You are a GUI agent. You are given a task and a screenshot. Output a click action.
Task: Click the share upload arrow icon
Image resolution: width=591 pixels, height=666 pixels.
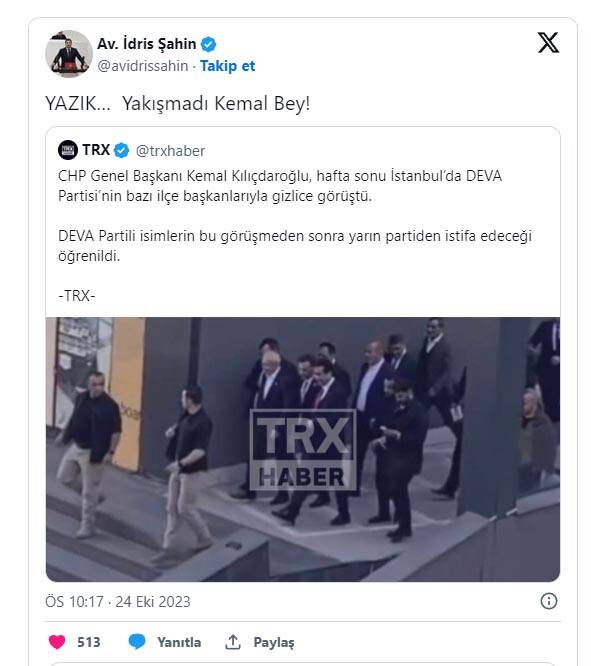pyautogui.click(x=233, y=642)
